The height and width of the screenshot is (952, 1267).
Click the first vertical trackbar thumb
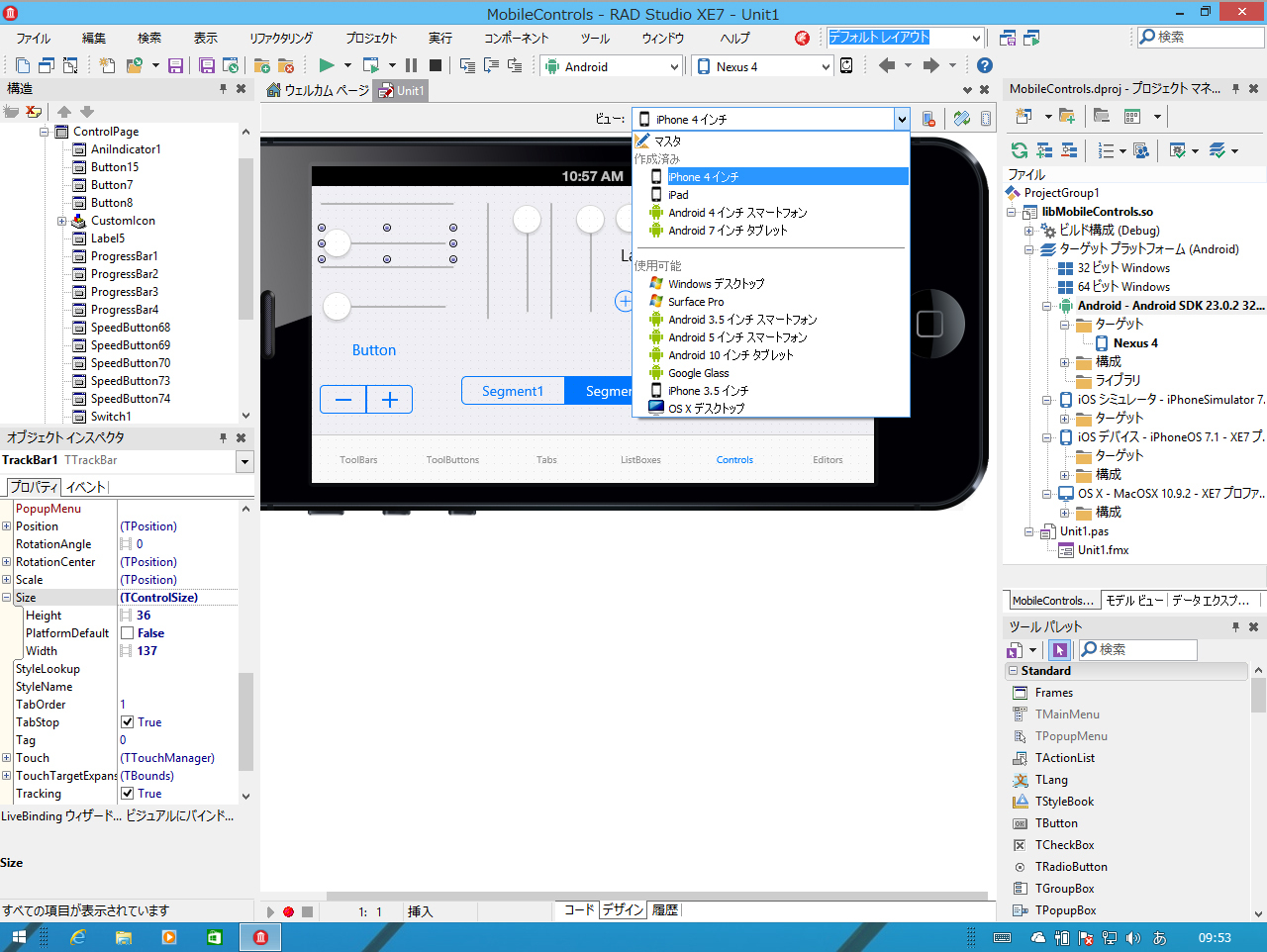click(527, 219)
